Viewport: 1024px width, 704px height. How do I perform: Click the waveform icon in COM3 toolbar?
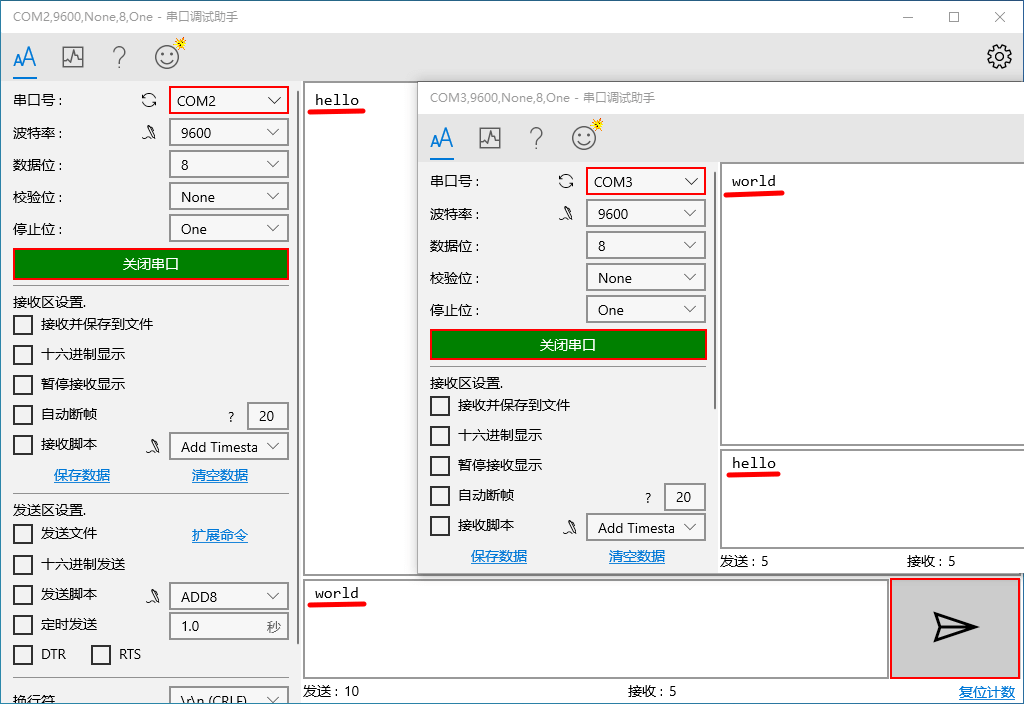pyautogui.click(x=488, y=137)
